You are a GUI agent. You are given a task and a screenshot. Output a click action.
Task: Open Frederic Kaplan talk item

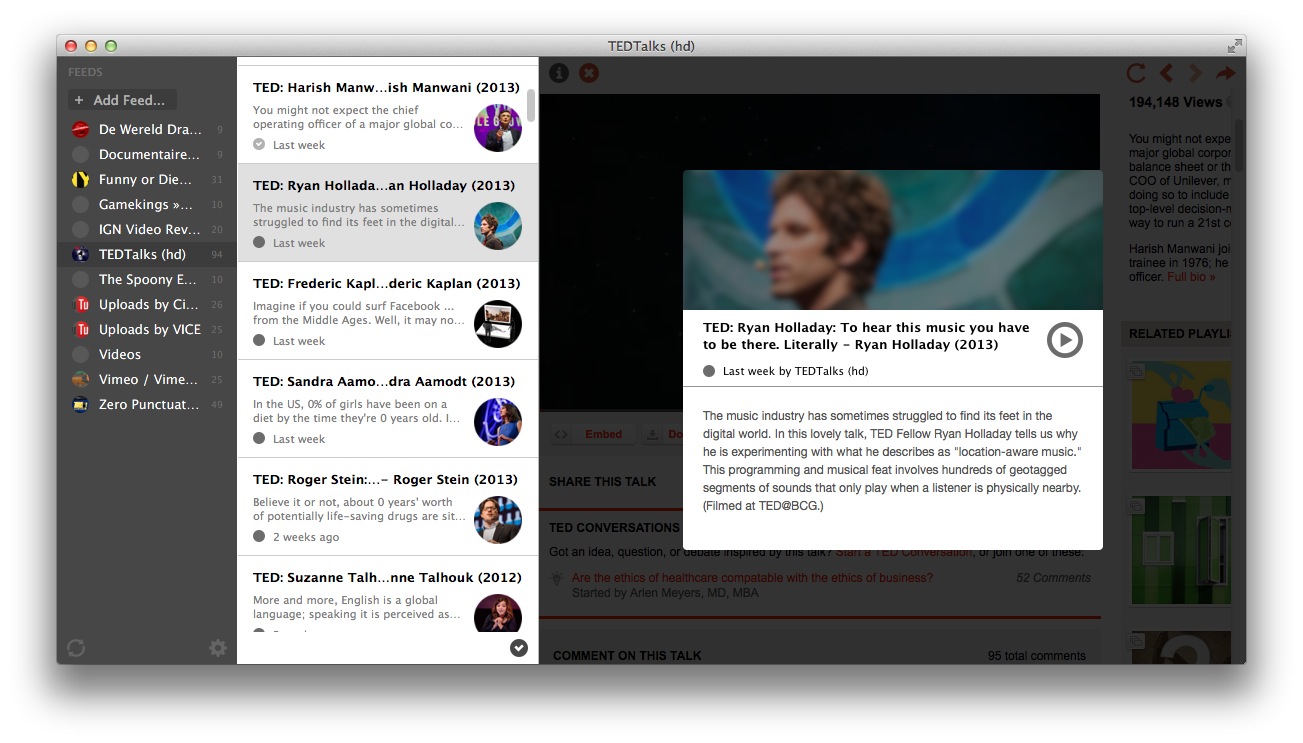387,311
